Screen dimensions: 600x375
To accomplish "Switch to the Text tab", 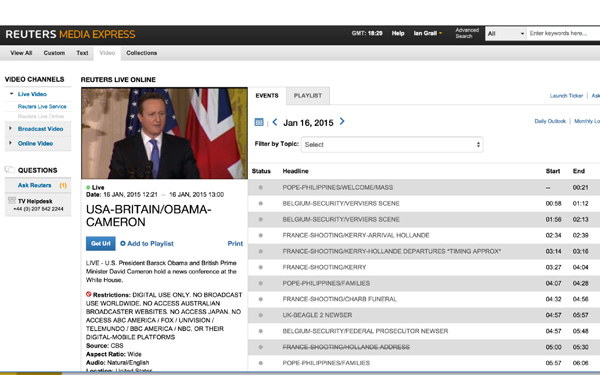I will (82, 53).
